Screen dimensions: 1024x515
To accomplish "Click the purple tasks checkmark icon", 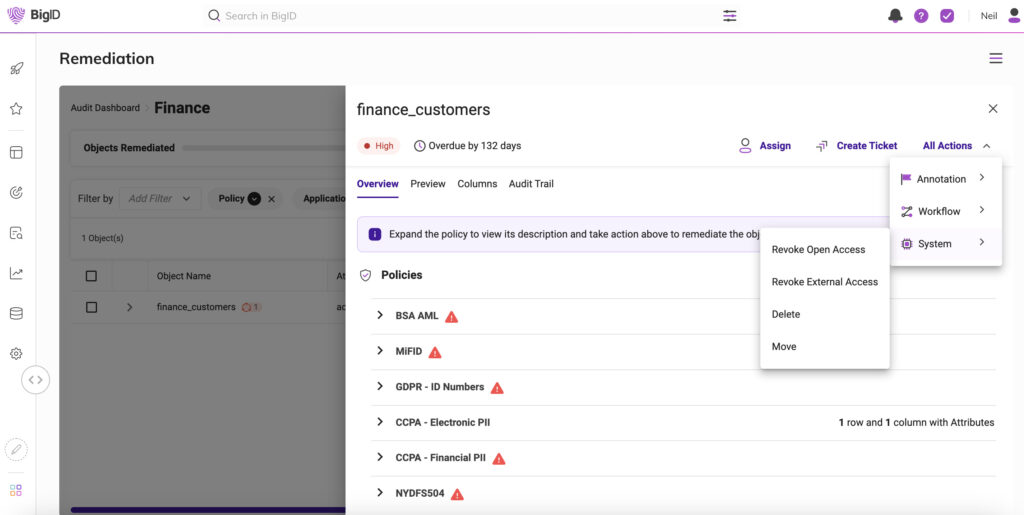I will (947, 16).
